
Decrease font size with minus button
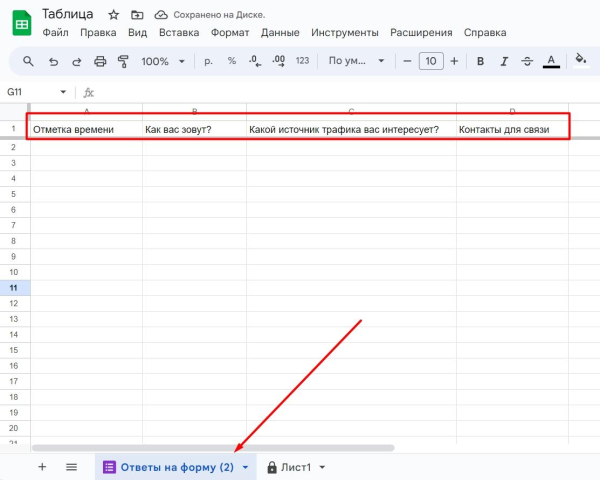[x=407, y=61]
